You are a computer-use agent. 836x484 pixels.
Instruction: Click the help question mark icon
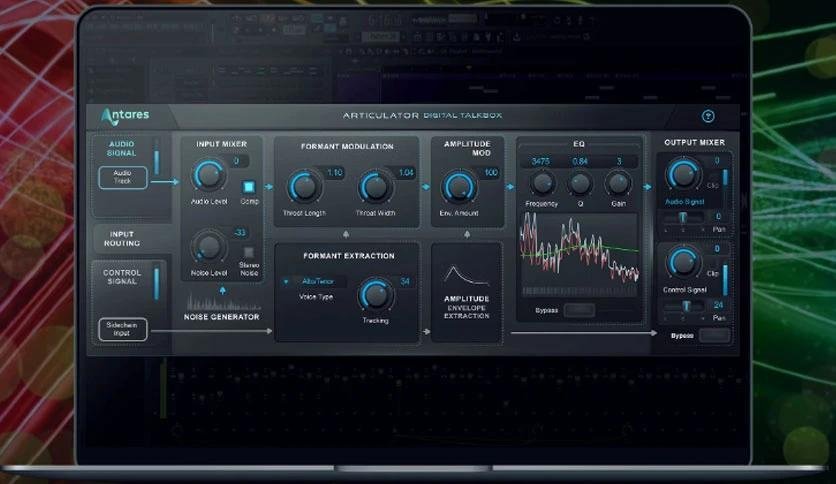click(709, 116)
